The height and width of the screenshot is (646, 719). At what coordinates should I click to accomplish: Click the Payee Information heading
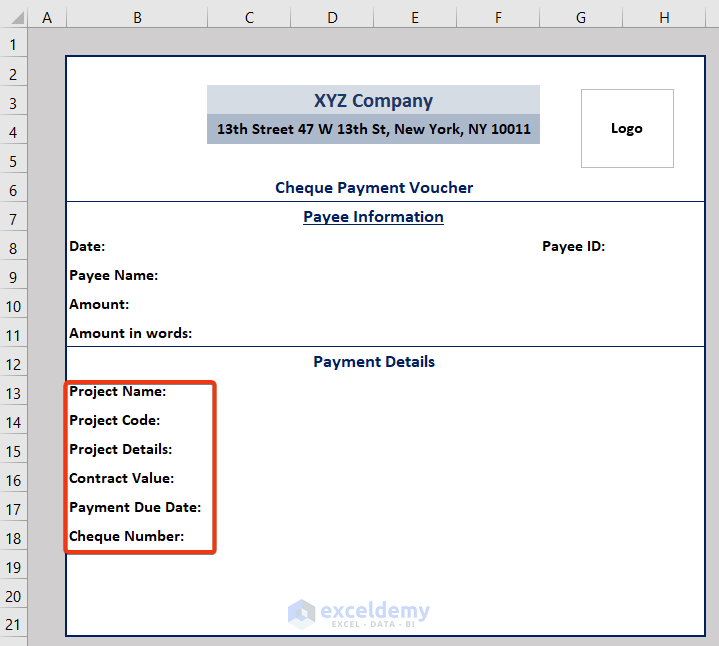pos(373,216)
